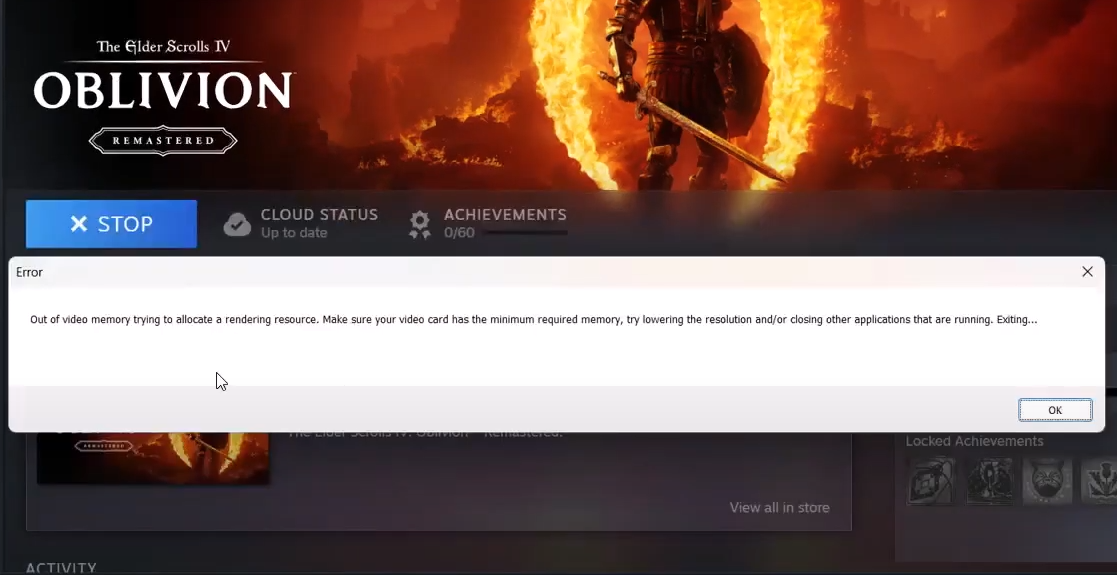Viewport: 1117px width, 575px height.
Task: Select the fourth locked achievement icon
Action: tap(1098, 481)
